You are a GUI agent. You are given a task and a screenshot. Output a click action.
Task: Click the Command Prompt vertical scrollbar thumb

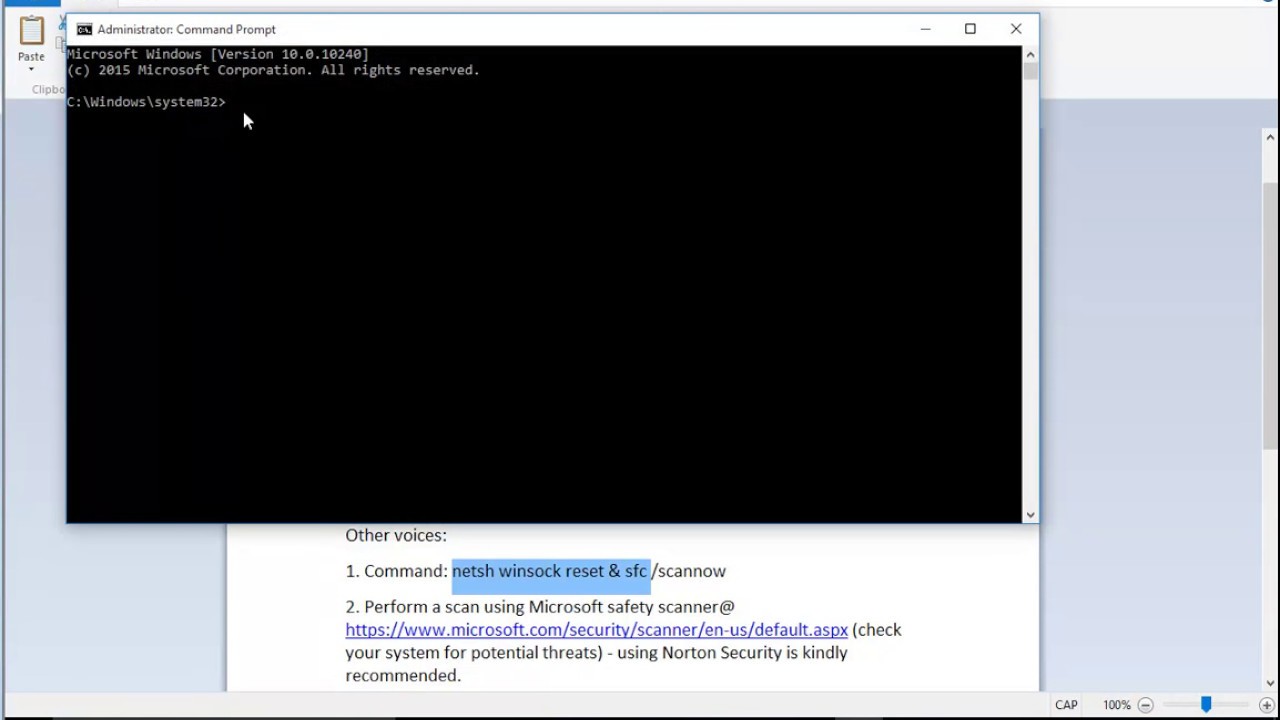1030,71
